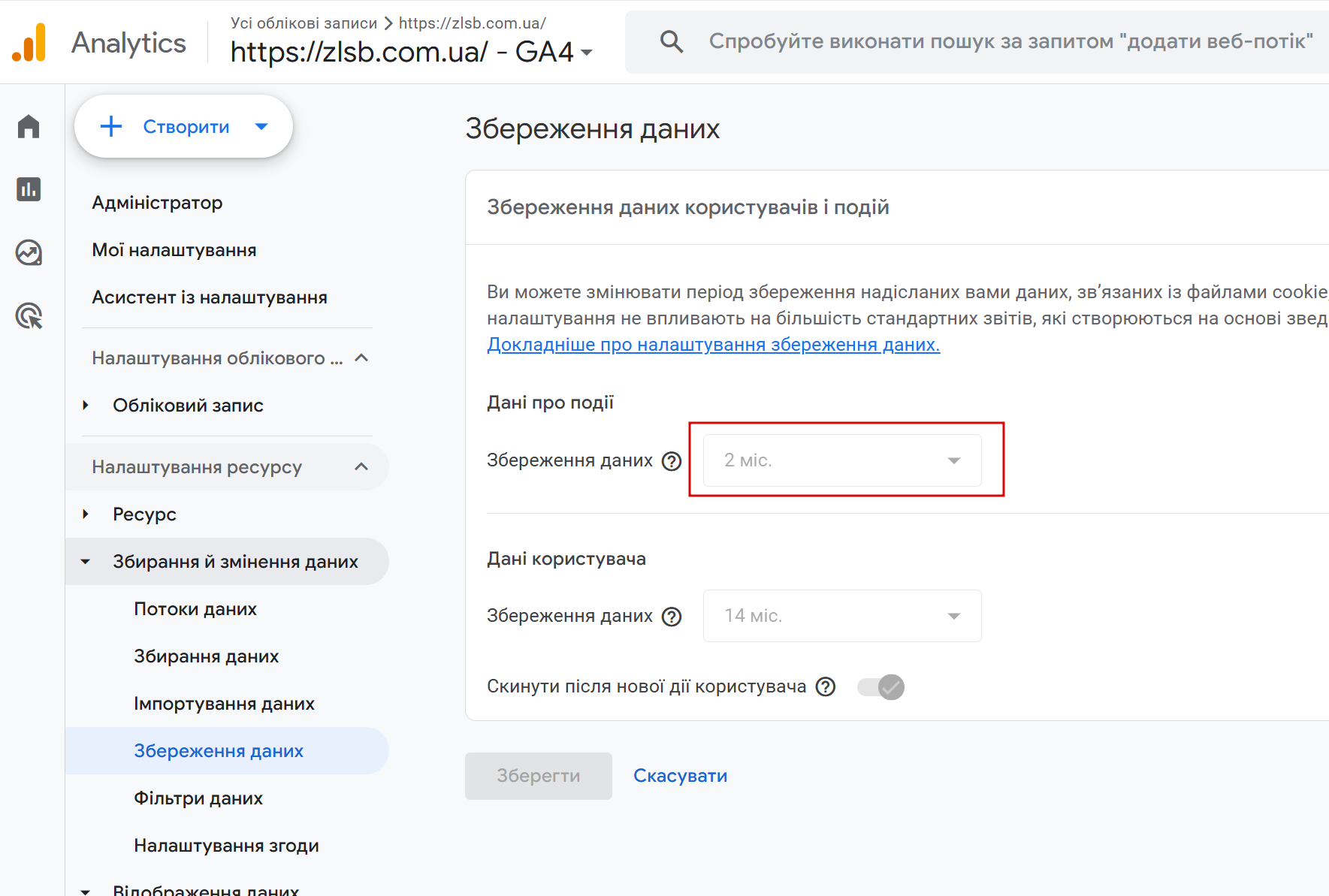The image size is (1329, 896).
Task: Open the Reports bar chart icon
Action: click(29, 189)
